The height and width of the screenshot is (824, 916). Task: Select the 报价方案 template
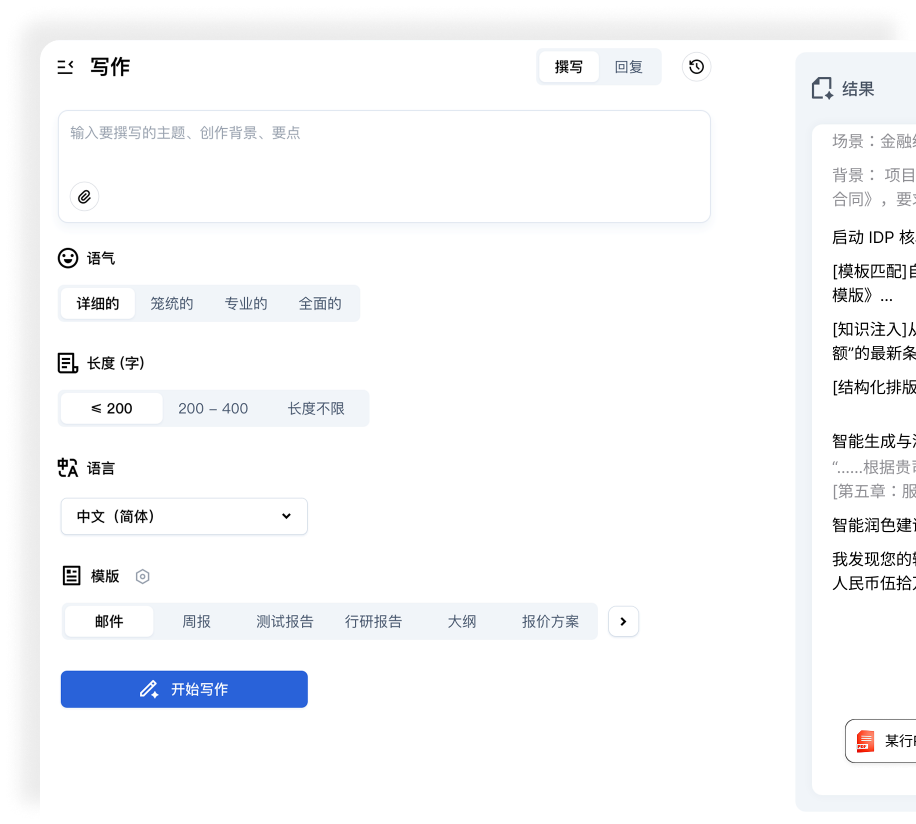550,621
